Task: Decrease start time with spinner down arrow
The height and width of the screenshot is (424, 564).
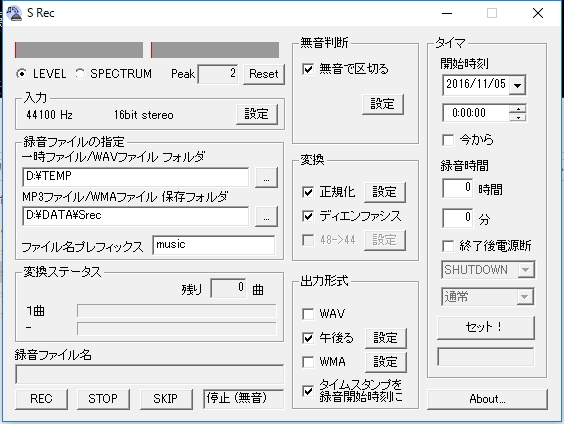Action: [x=518, y=117]
